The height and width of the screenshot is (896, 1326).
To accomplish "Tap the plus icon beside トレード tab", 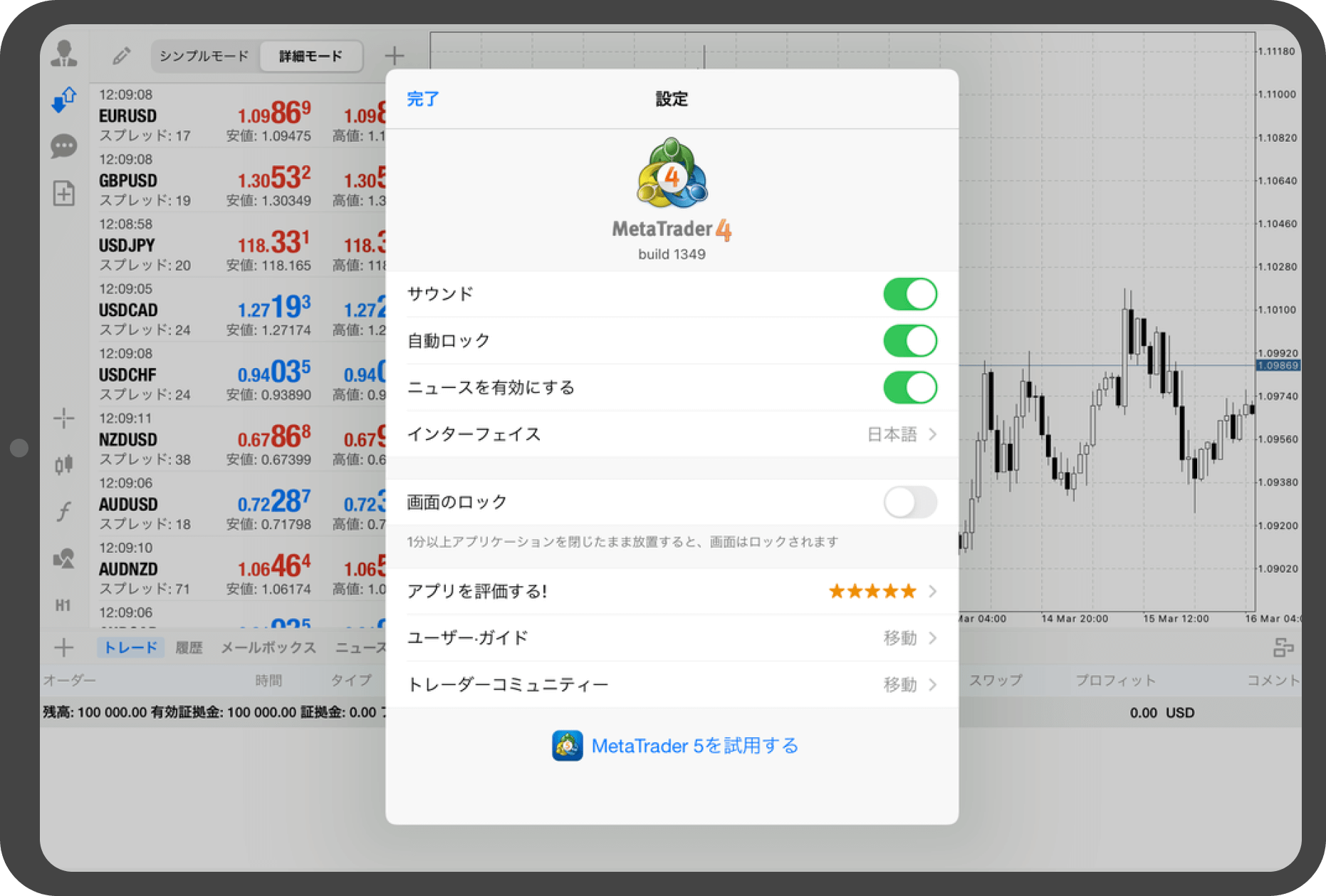I will tap(64, 647).
